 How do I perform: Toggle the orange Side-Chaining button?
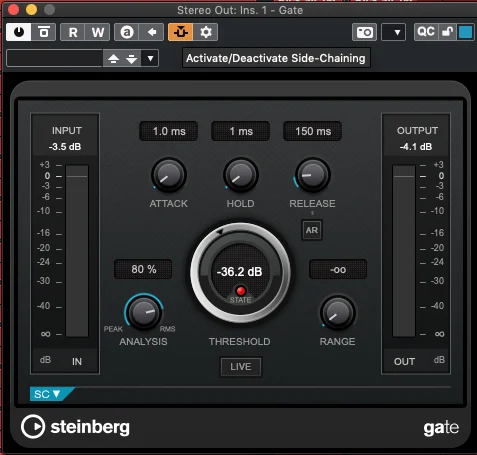181,32
